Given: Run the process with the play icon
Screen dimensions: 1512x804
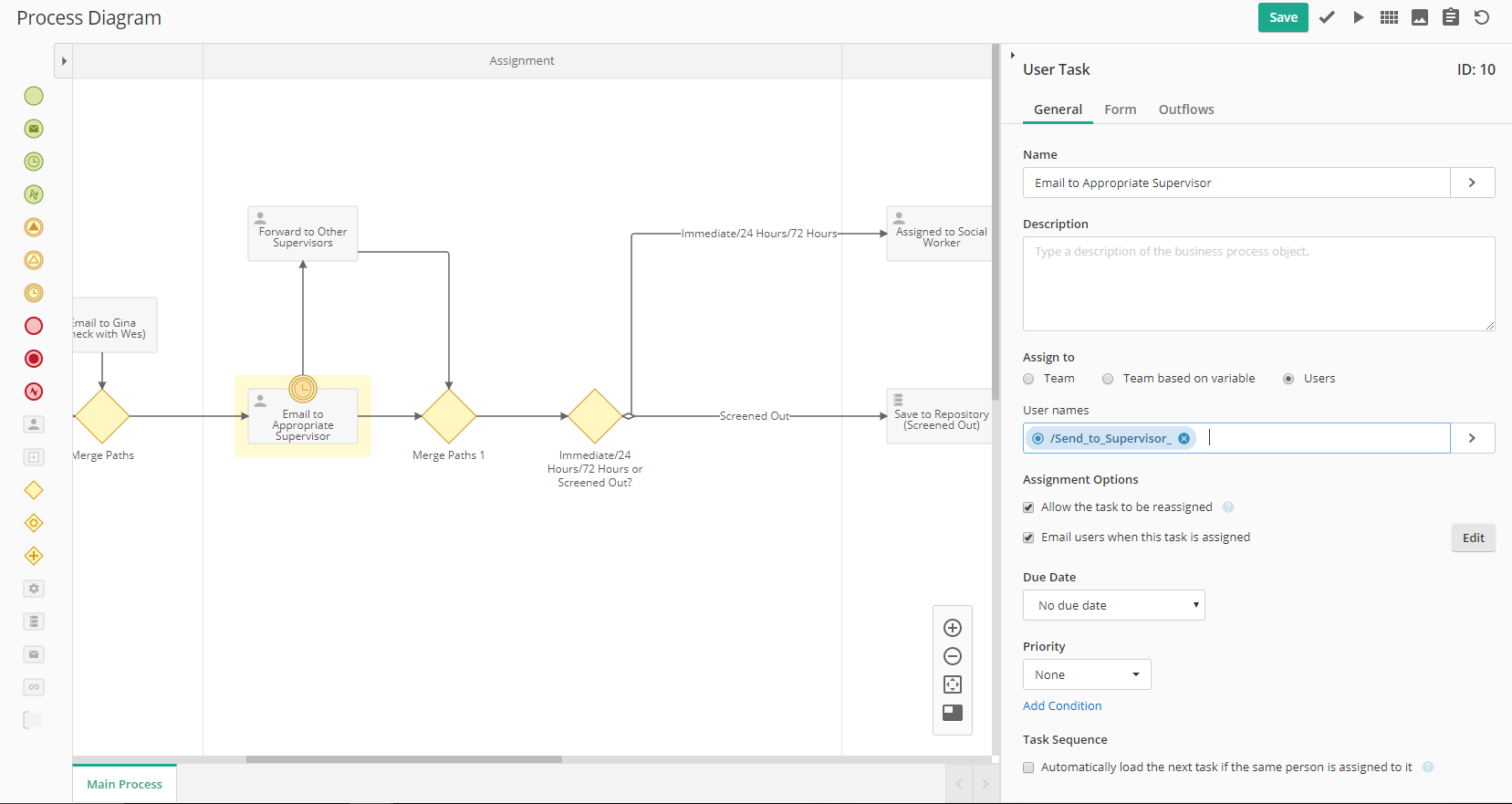Looking at the screenshot, I should click(1358, 17).
